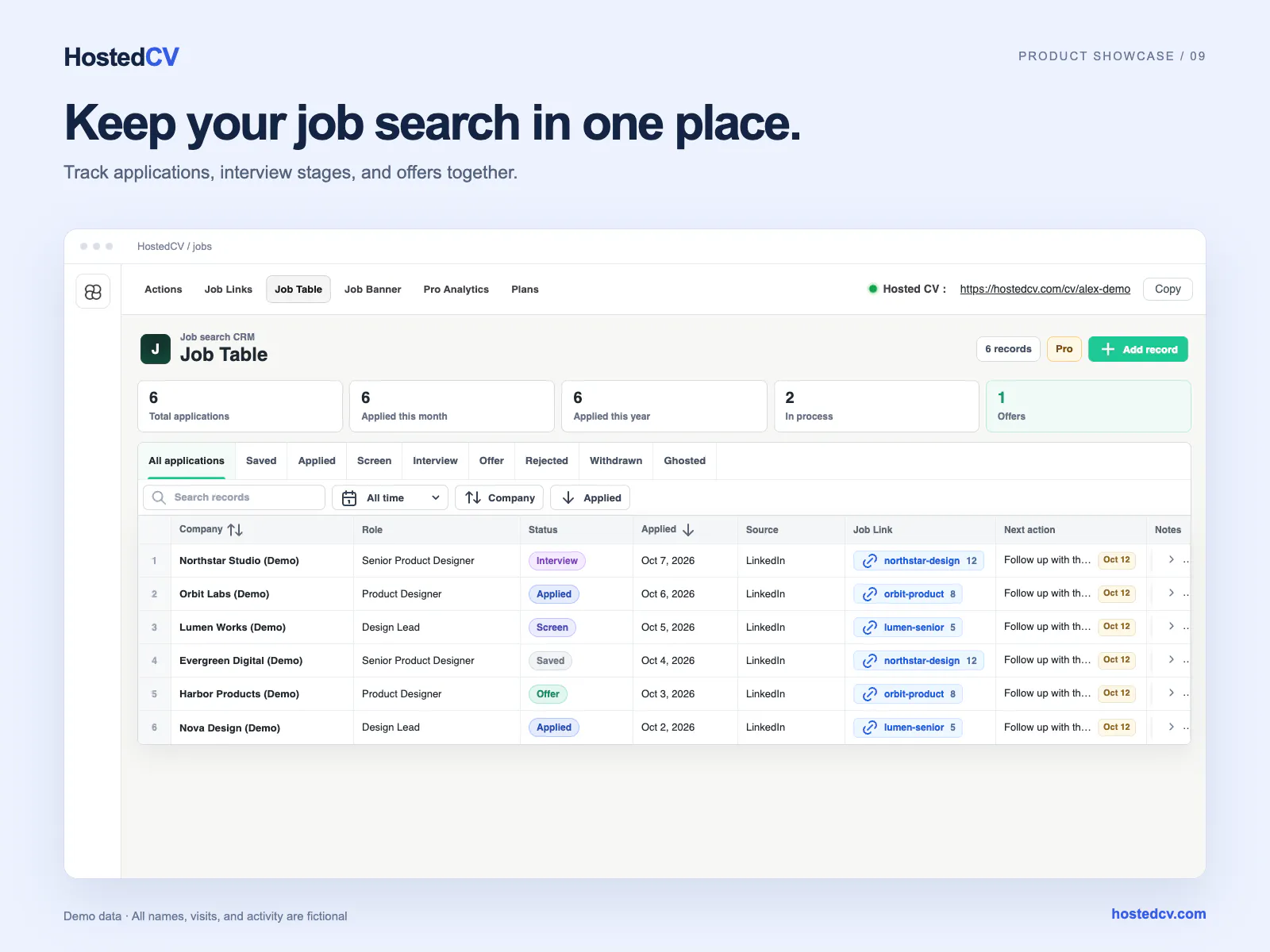Switch to Job Links tab
The width and height of the screenshot is (1270, 952).
[x=229, y=290]
